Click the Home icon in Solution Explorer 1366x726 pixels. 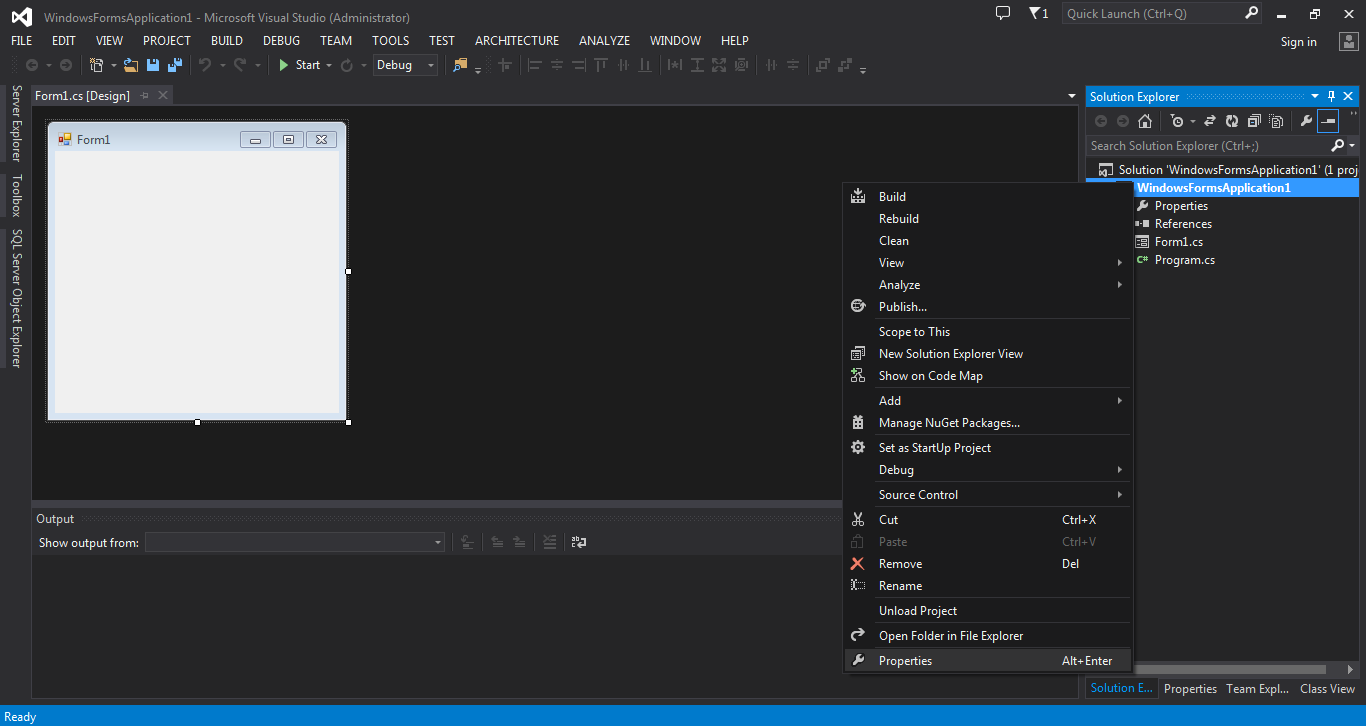click(1145, 121)
